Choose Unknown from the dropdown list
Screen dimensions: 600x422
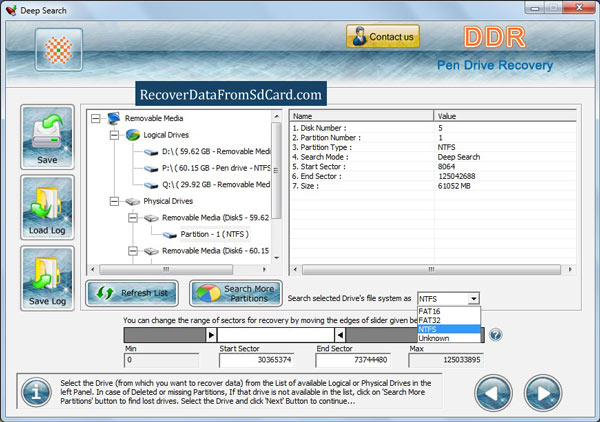[x=449, y=338]
